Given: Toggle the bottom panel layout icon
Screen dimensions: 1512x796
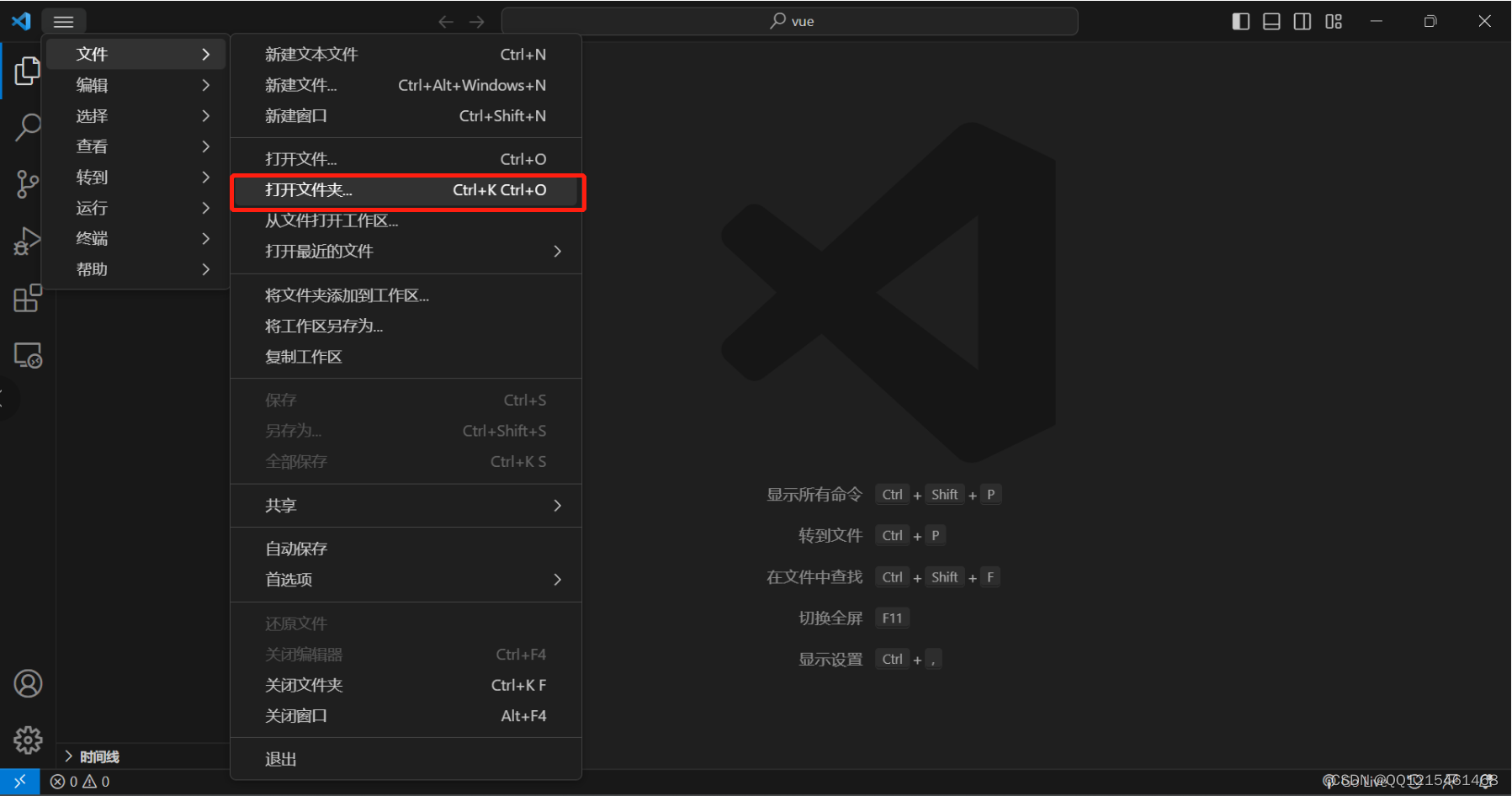Looking at the screenshot, I should 1271,21.
